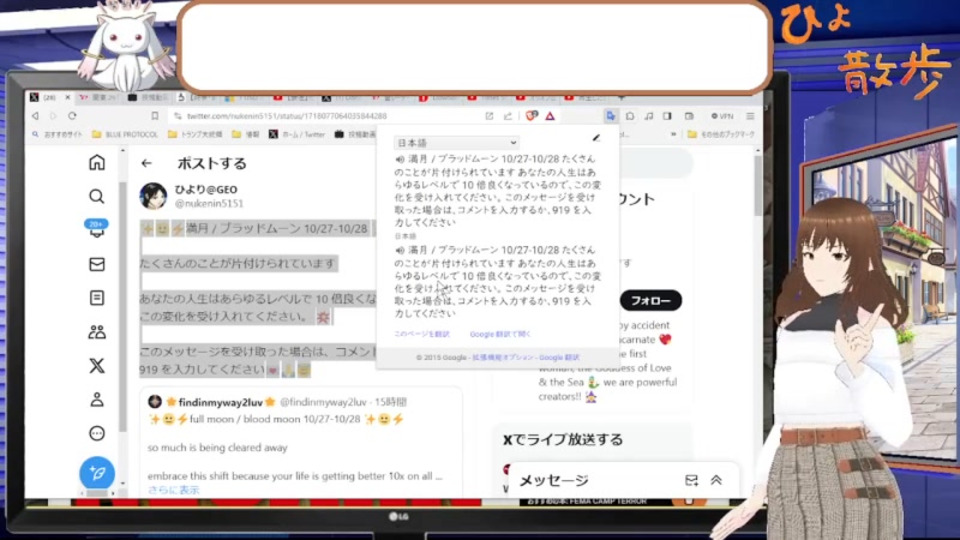Click the Xでライブ放送する heading
Image resolution: width=960 pixels, height=540 pixels.
(563, 440)
